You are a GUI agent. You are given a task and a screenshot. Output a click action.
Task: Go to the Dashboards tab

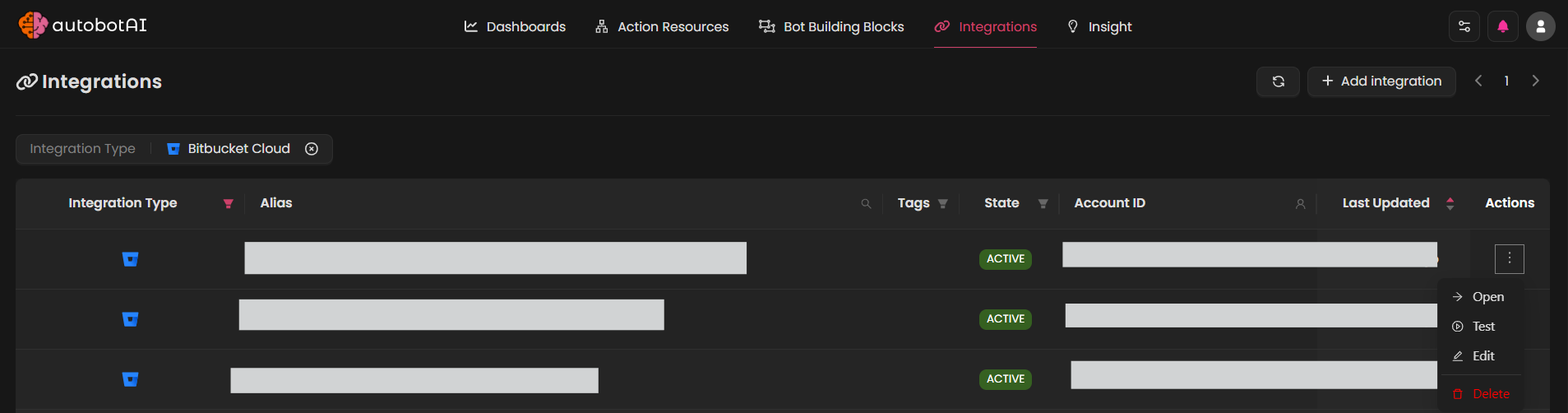click(515, 26)
